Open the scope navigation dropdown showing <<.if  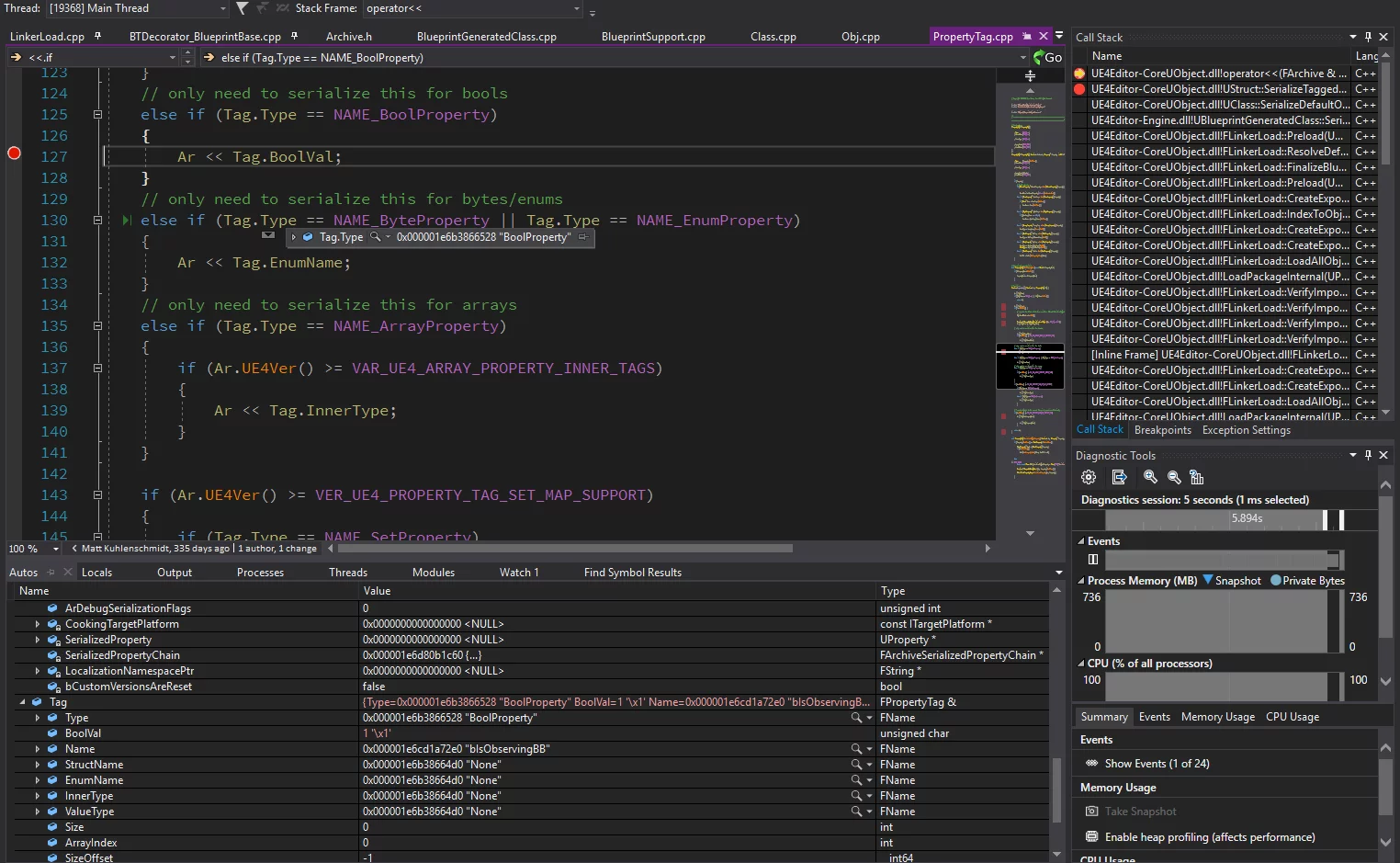(x=172, y=57)
